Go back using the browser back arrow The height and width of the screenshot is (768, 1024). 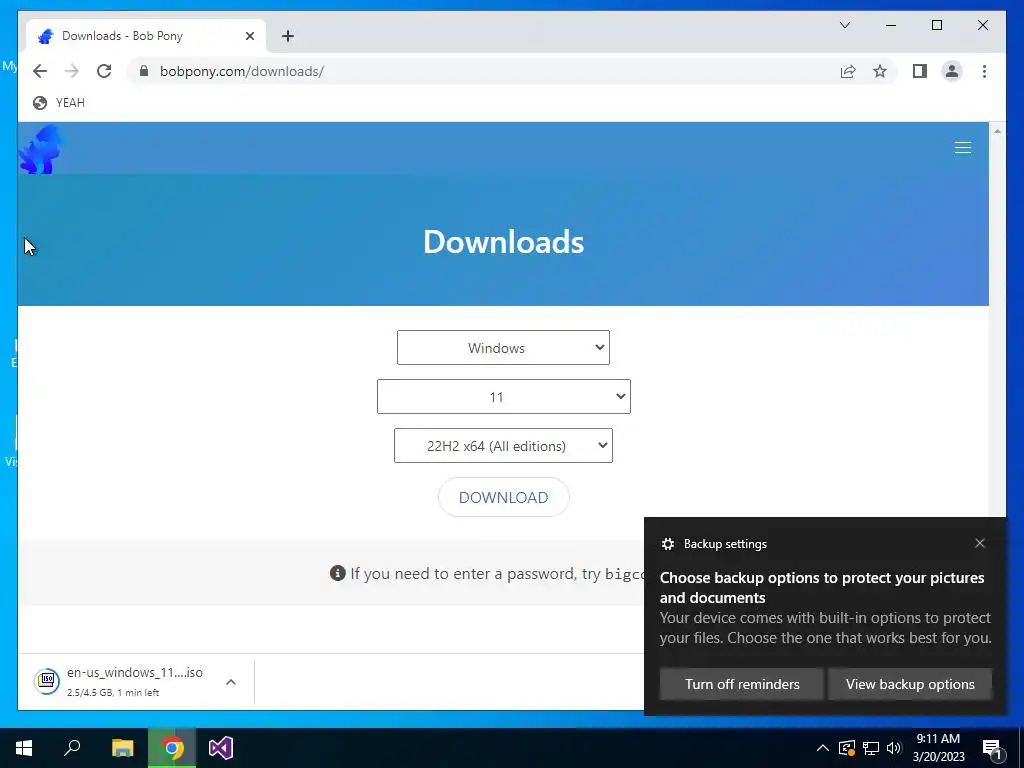[40, 71]
